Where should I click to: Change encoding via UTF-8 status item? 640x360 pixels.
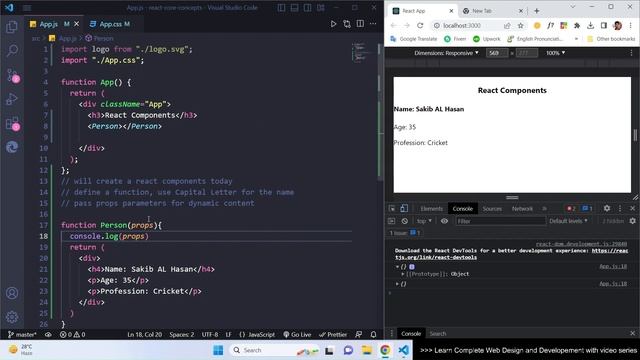pyautogui.click(x=210, y=334)
